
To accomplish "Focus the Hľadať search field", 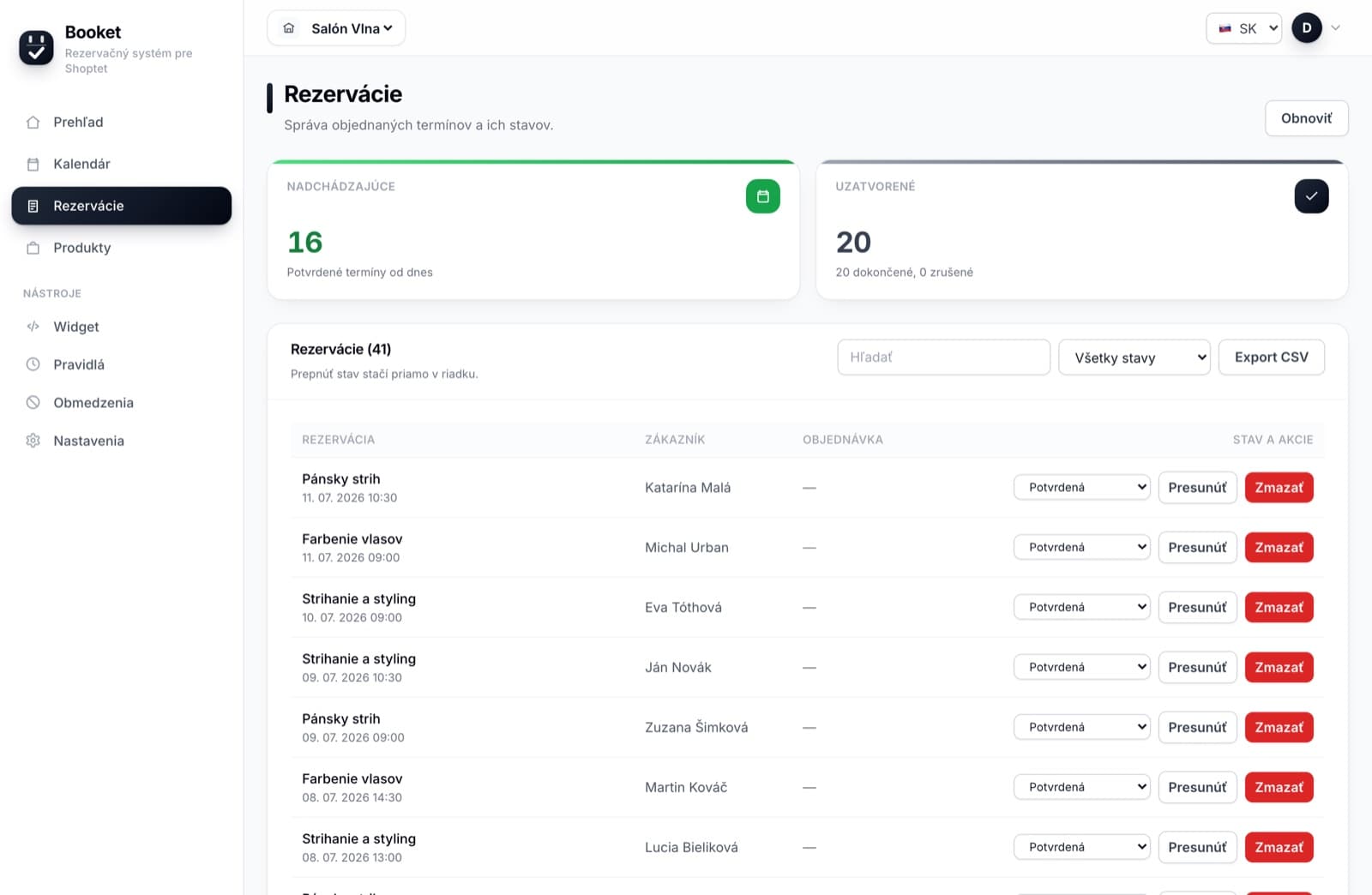I will 943,357.
